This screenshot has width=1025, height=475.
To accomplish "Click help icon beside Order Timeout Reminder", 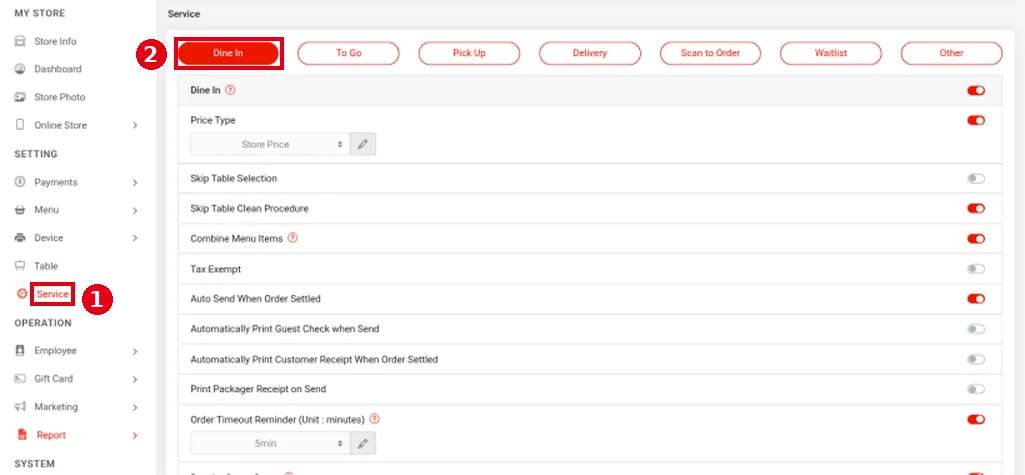I will tap(375, 419).
